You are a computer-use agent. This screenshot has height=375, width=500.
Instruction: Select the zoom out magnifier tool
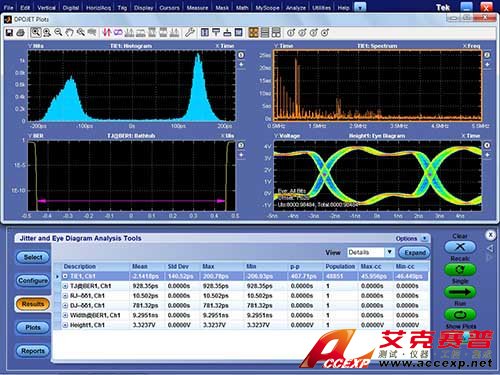[x=58, y=32]
